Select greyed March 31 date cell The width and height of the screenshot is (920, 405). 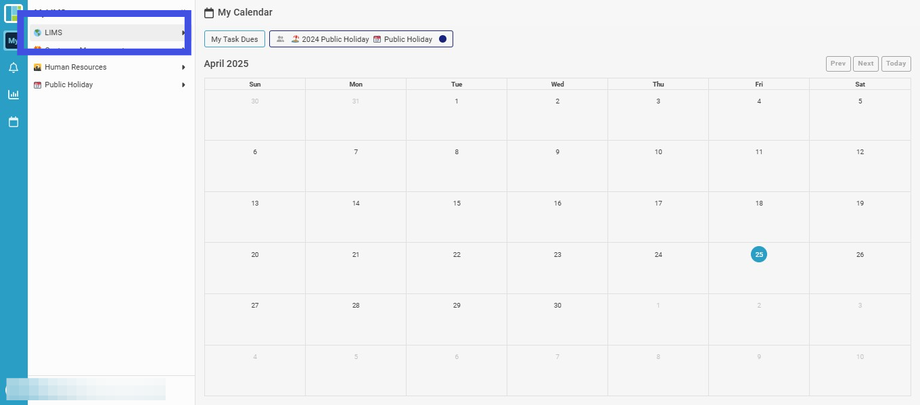356,115
